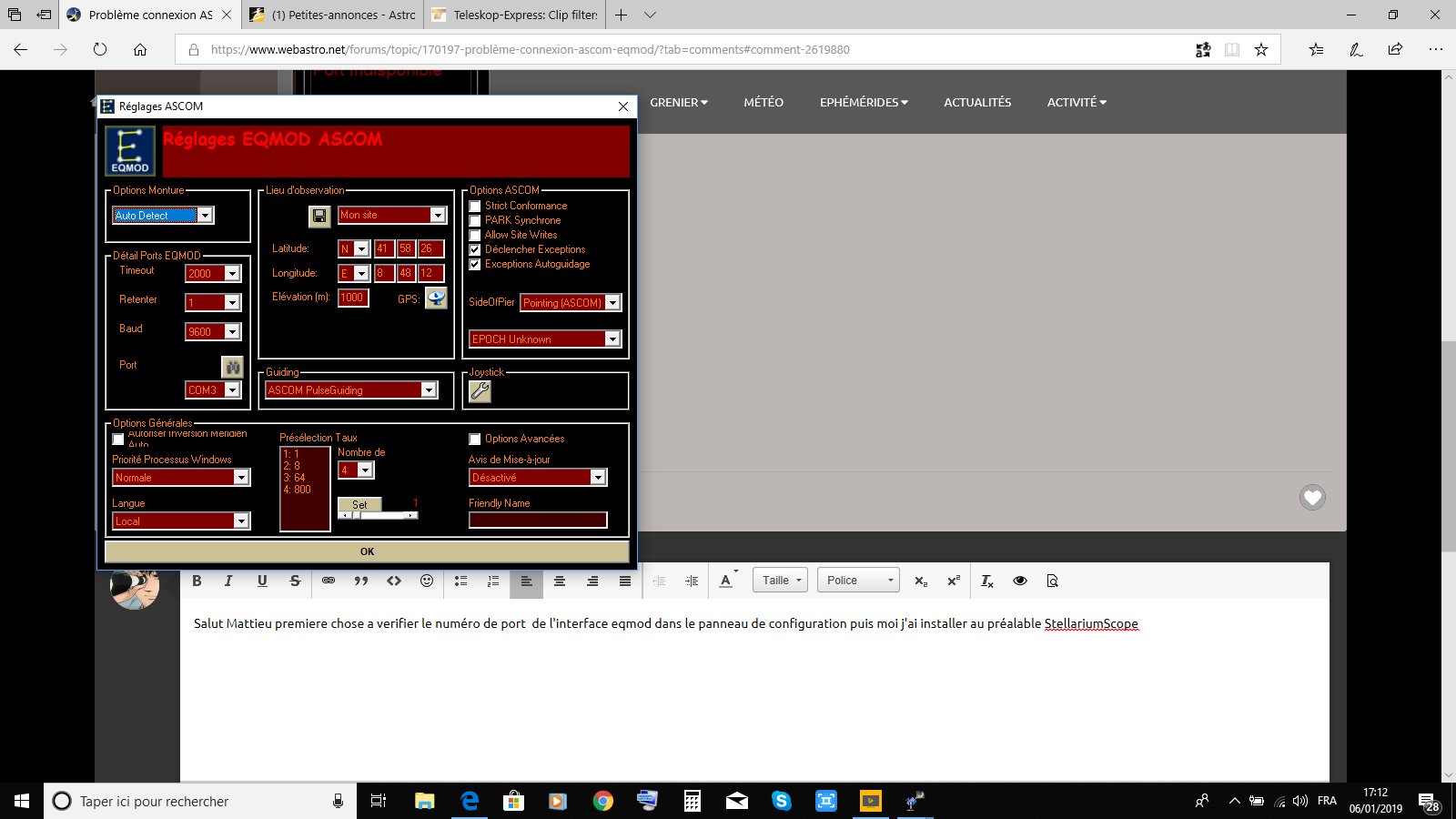Open the ACTUALITÉS menu item

pos(977,103)
